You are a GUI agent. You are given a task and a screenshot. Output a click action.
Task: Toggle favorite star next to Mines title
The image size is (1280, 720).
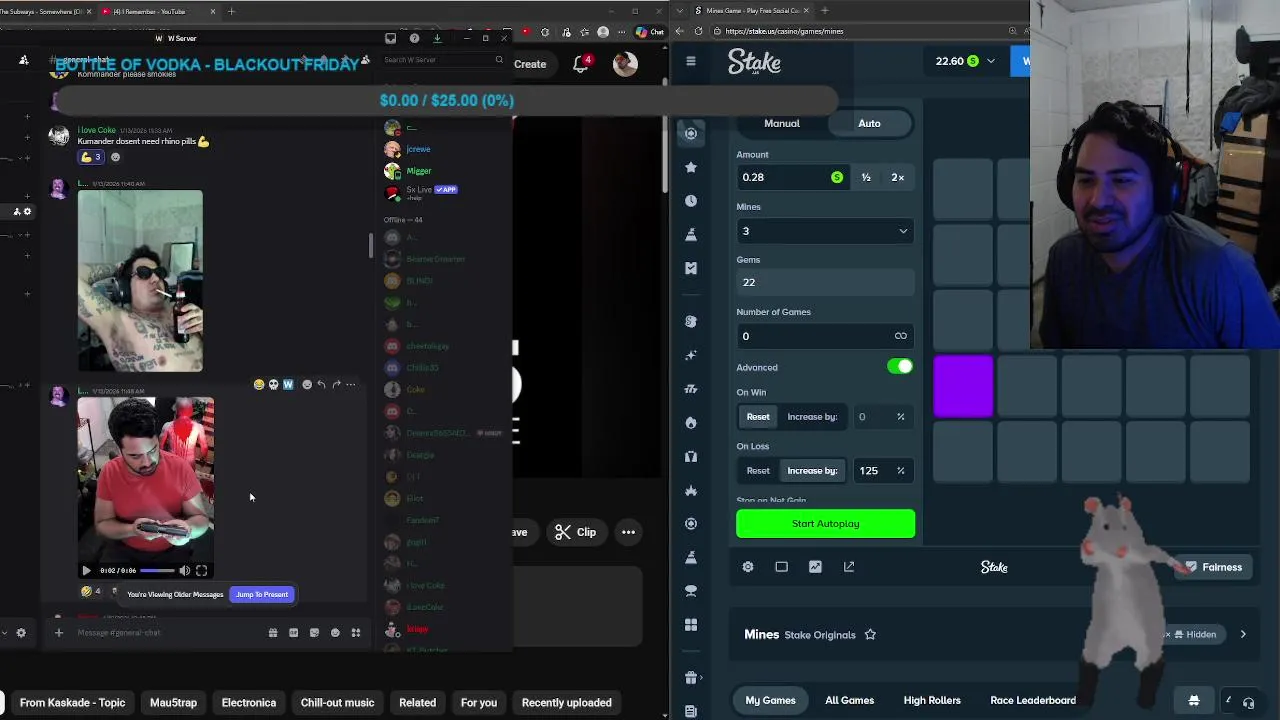[870, 635]
